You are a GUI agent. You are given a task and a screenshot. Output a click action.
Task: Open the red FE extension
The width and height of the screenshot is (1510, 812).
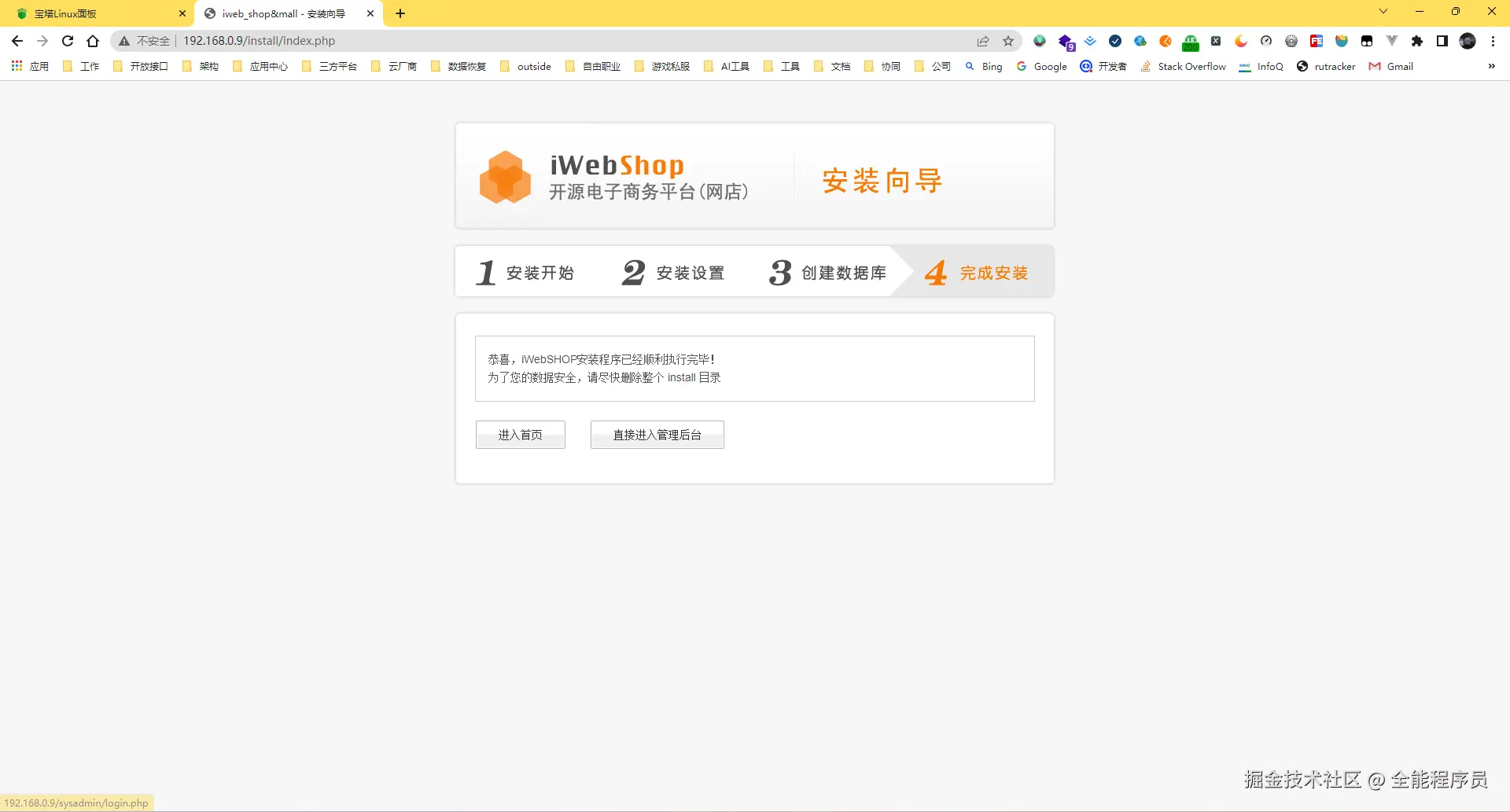(x=1317, y=41)
